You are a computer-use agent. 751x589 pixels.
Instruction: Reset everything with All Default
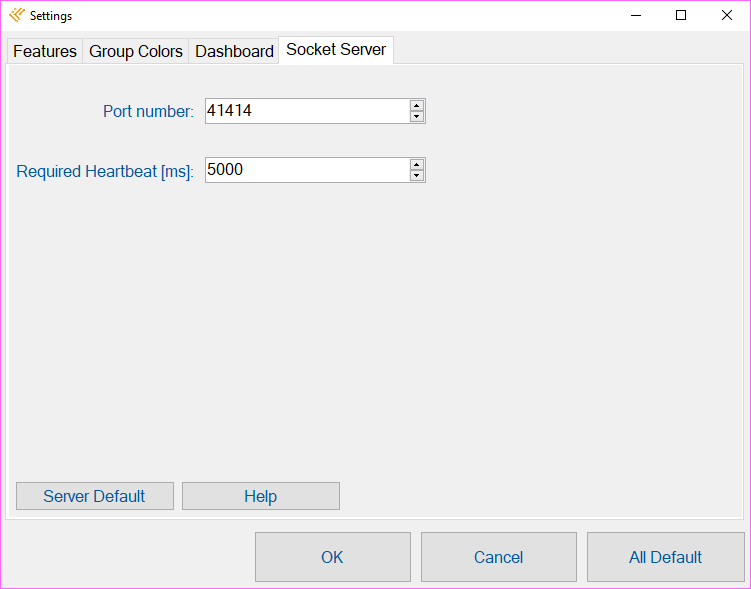tap(666, 557)
